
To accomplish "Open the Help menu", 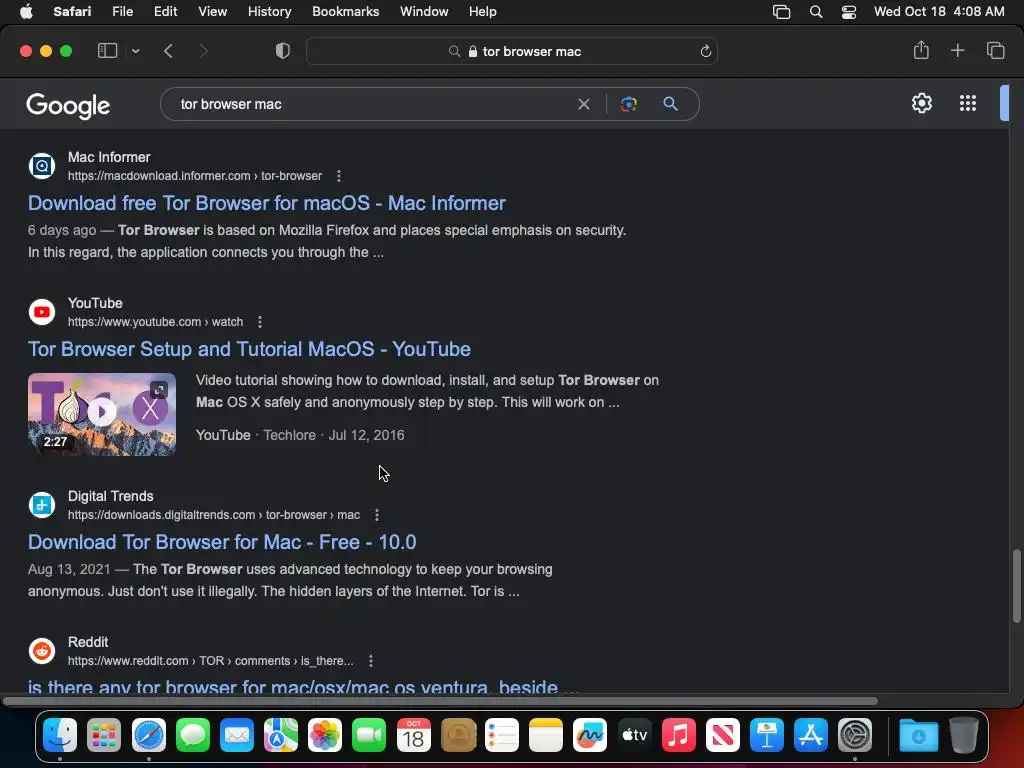I will [483, 12].
